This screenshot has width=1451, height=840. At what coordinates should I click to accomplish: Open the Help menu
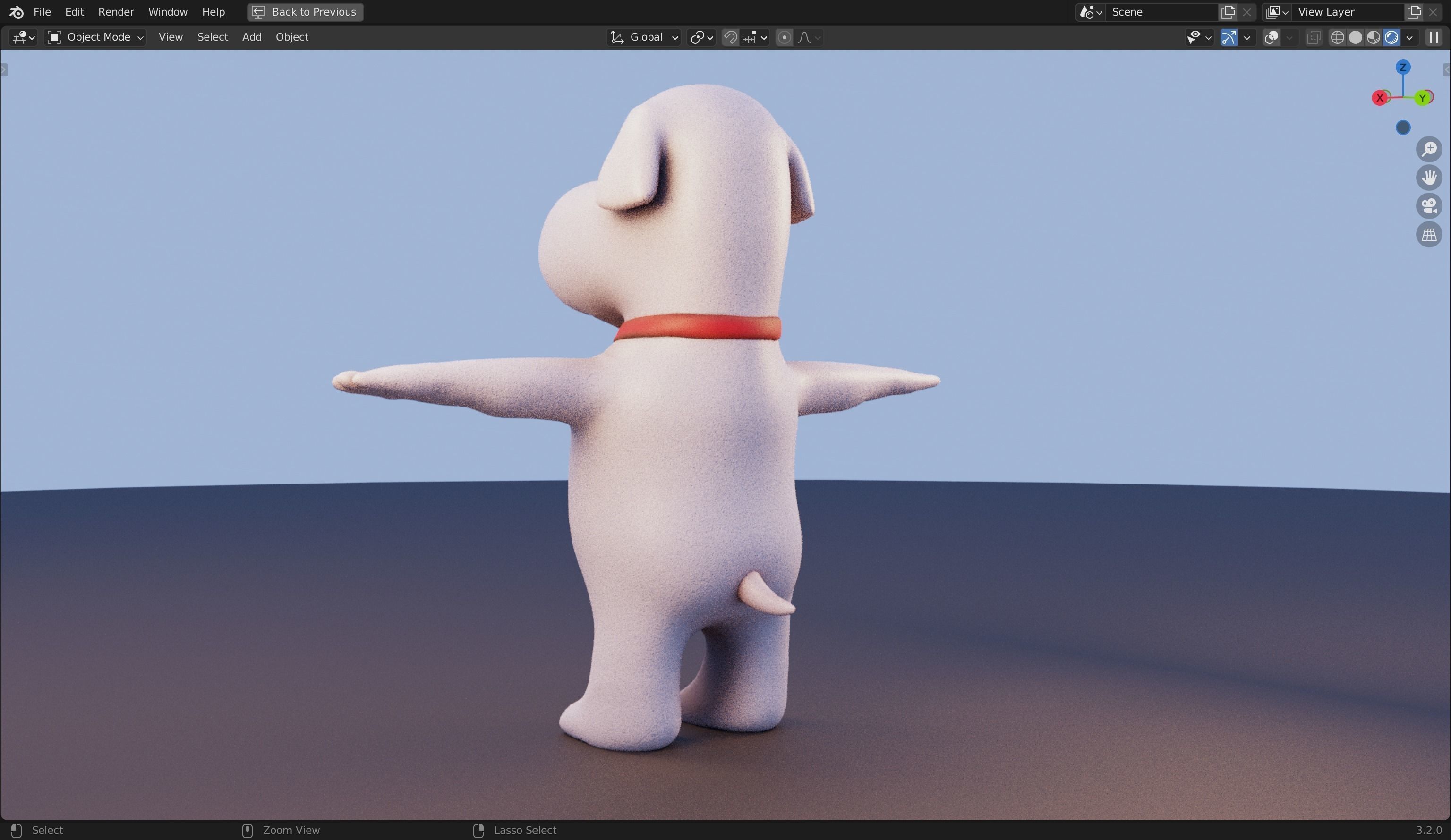[213, 11]
